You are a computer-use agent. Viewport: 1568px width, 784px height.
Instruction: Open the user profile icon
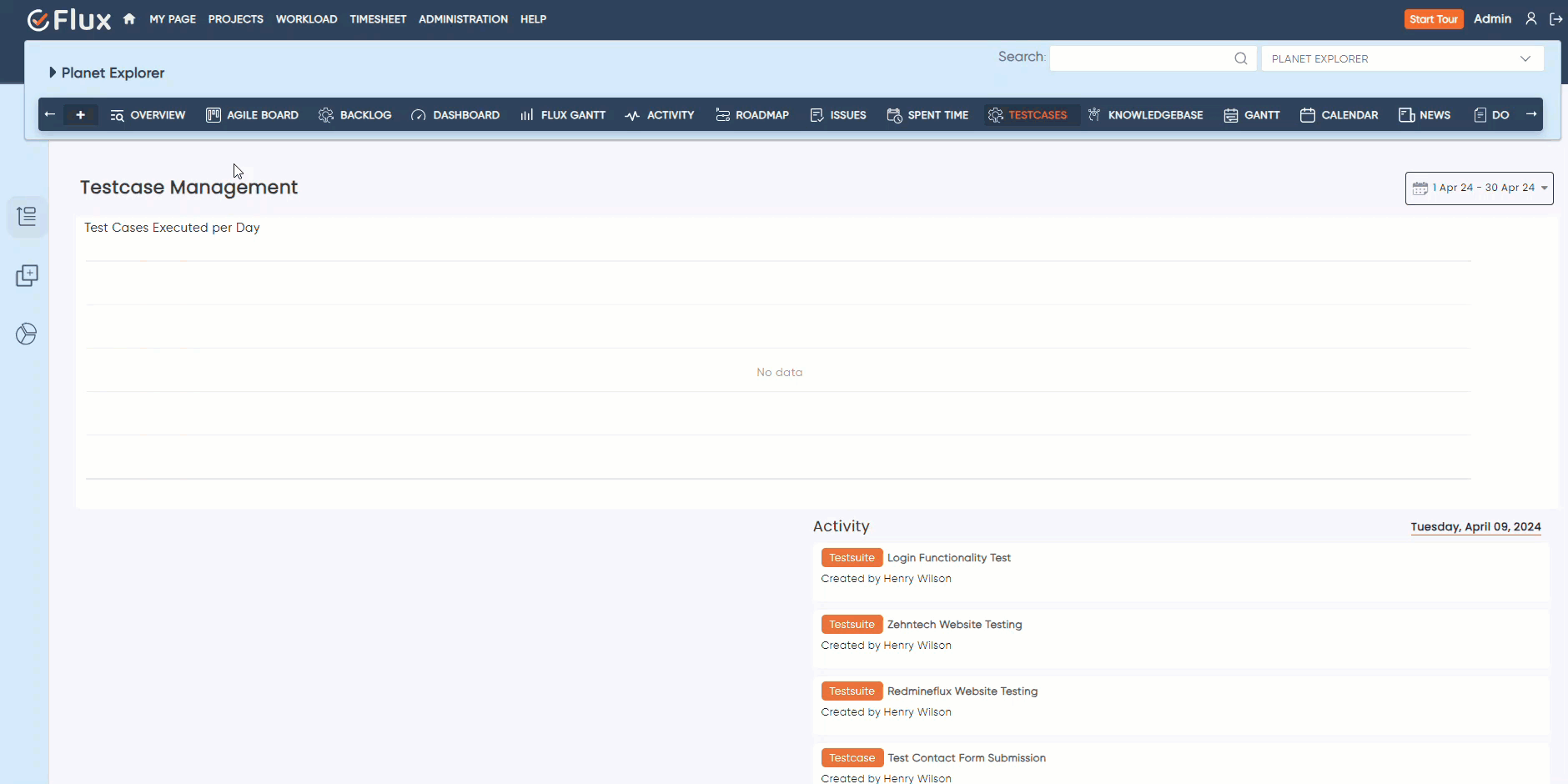[x=1531, y=19]
